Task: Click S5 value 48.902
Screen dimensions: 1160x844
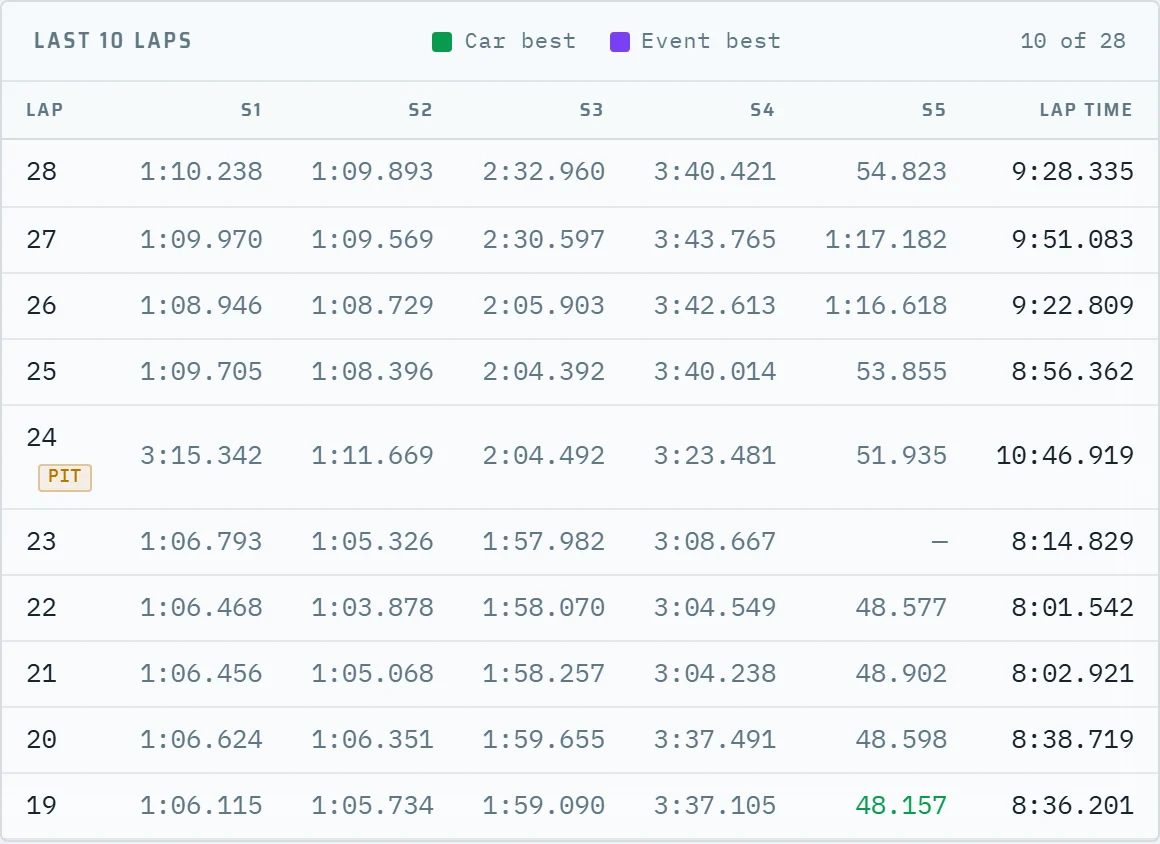Action: [901, 674]
